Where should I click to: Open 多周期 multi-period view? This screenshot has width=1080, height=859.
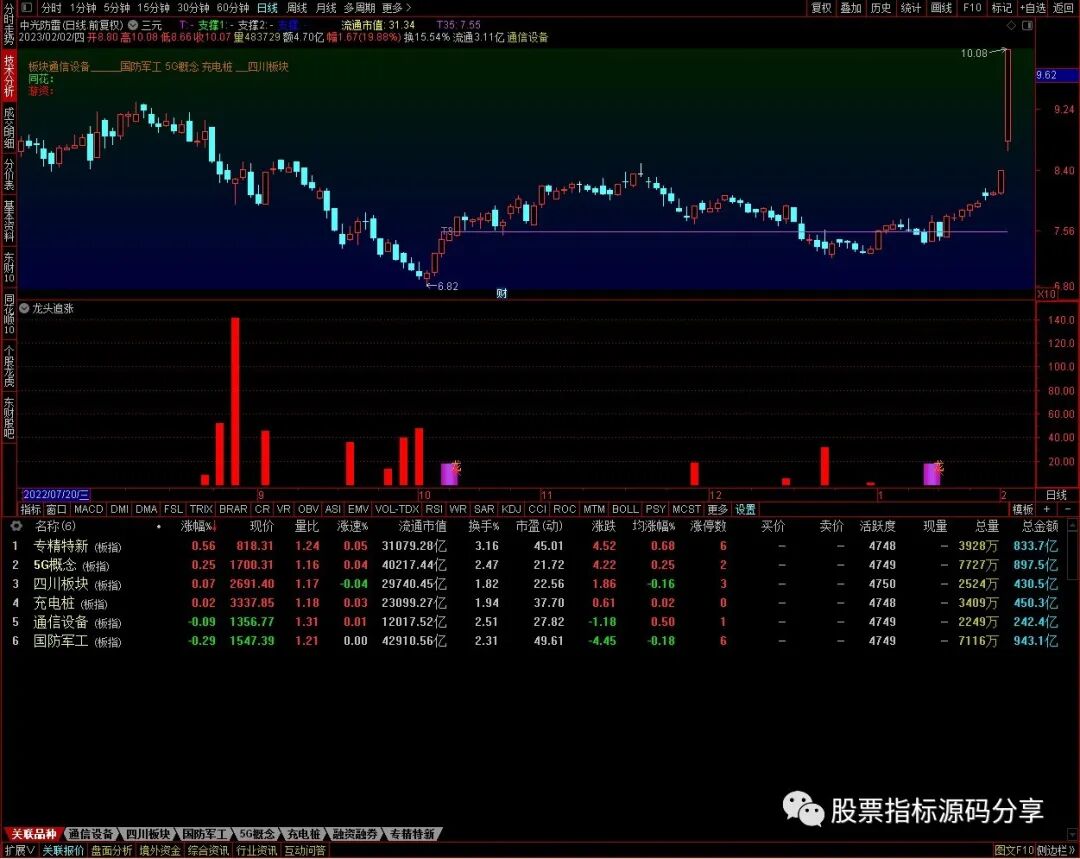coord(359,8)
